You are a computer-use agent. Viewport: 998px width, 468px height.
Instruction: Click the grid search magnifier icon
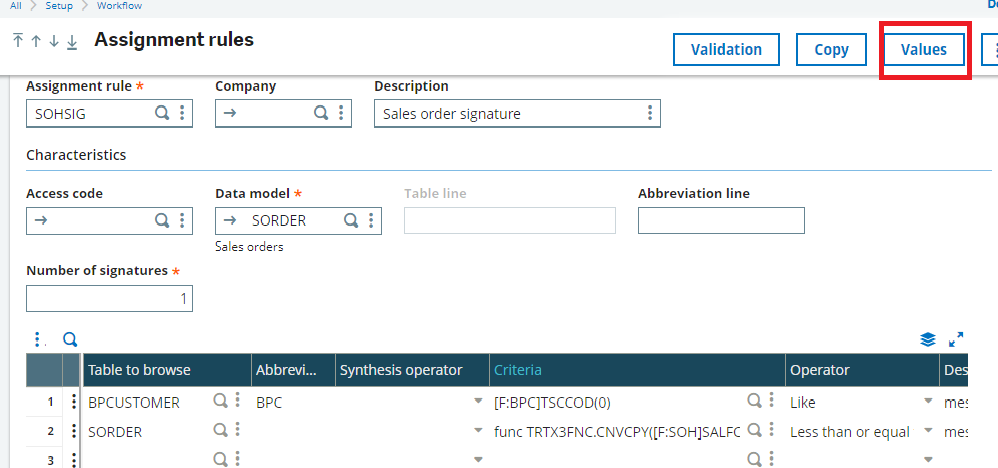coord(70,340)
